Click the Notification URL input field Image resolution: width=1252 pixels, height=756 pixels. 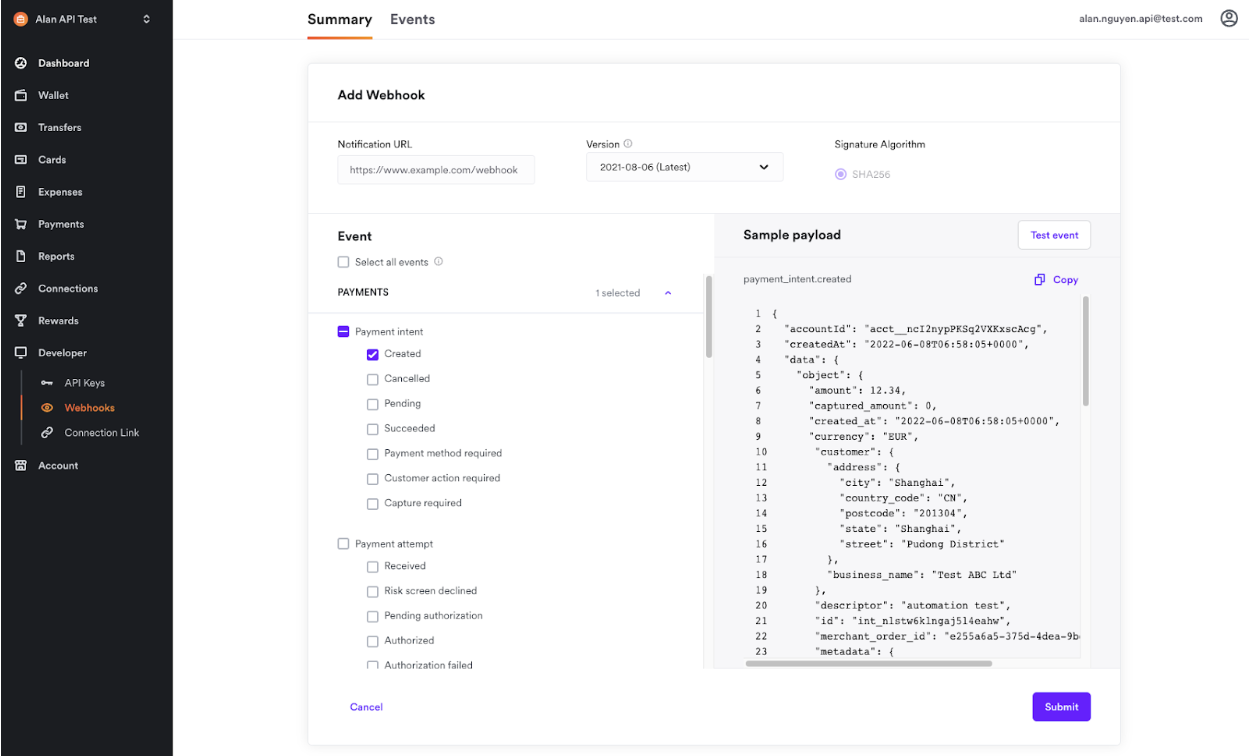[x=436, y=170]
